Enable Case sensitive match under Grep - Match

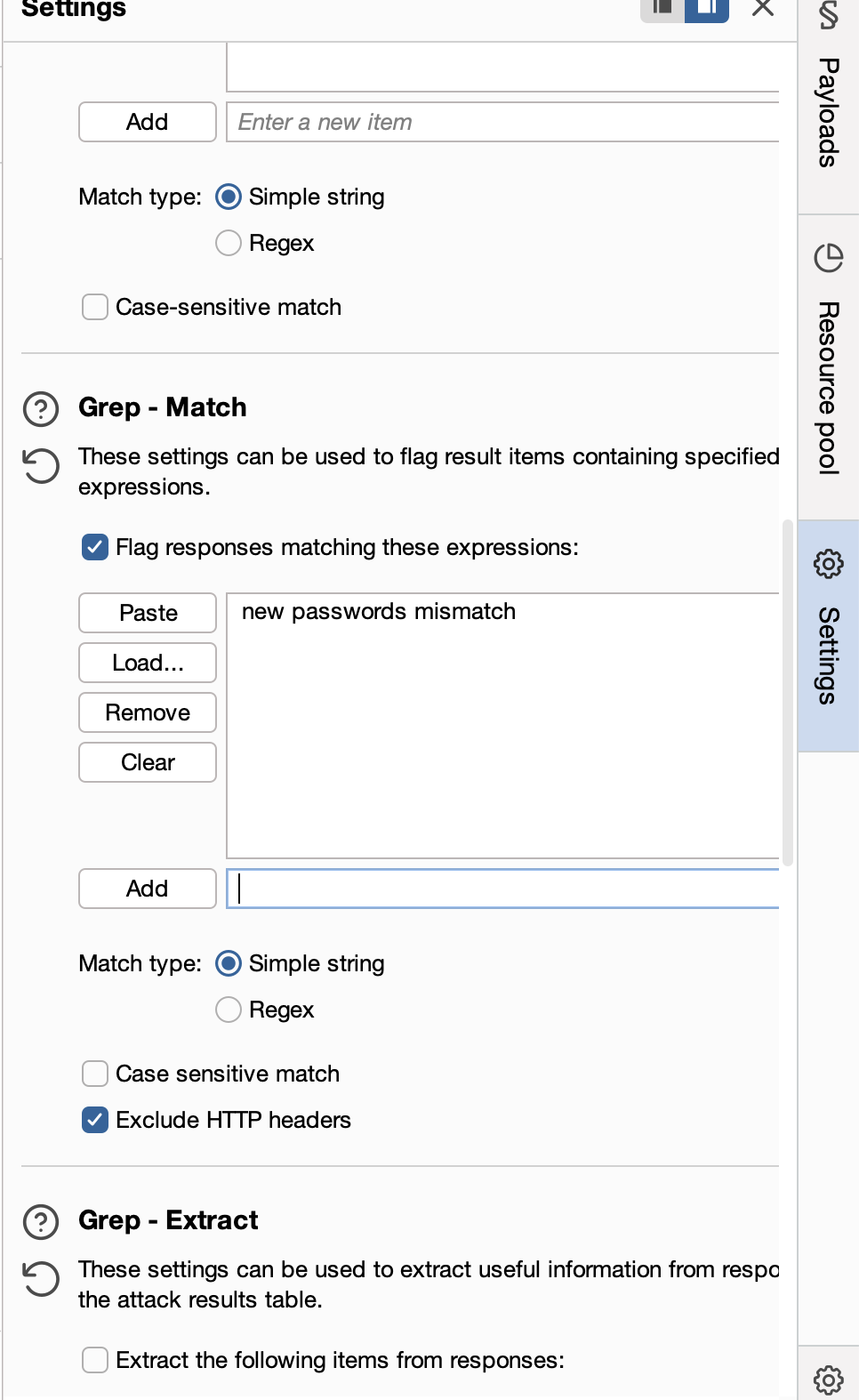pos(95,1074)
